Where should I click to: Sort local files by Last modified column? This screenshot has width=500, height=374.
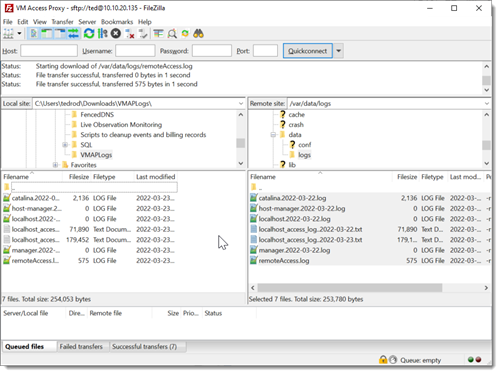(x=155, y=177)
